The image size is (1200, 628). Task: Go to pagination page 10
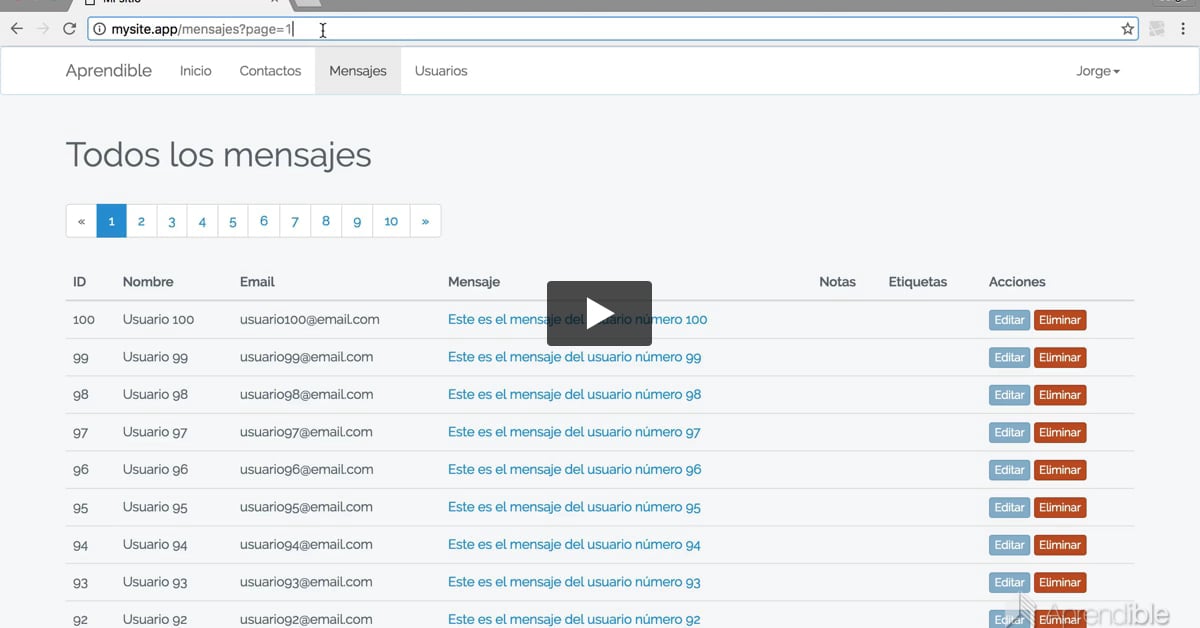coord(391,221)
